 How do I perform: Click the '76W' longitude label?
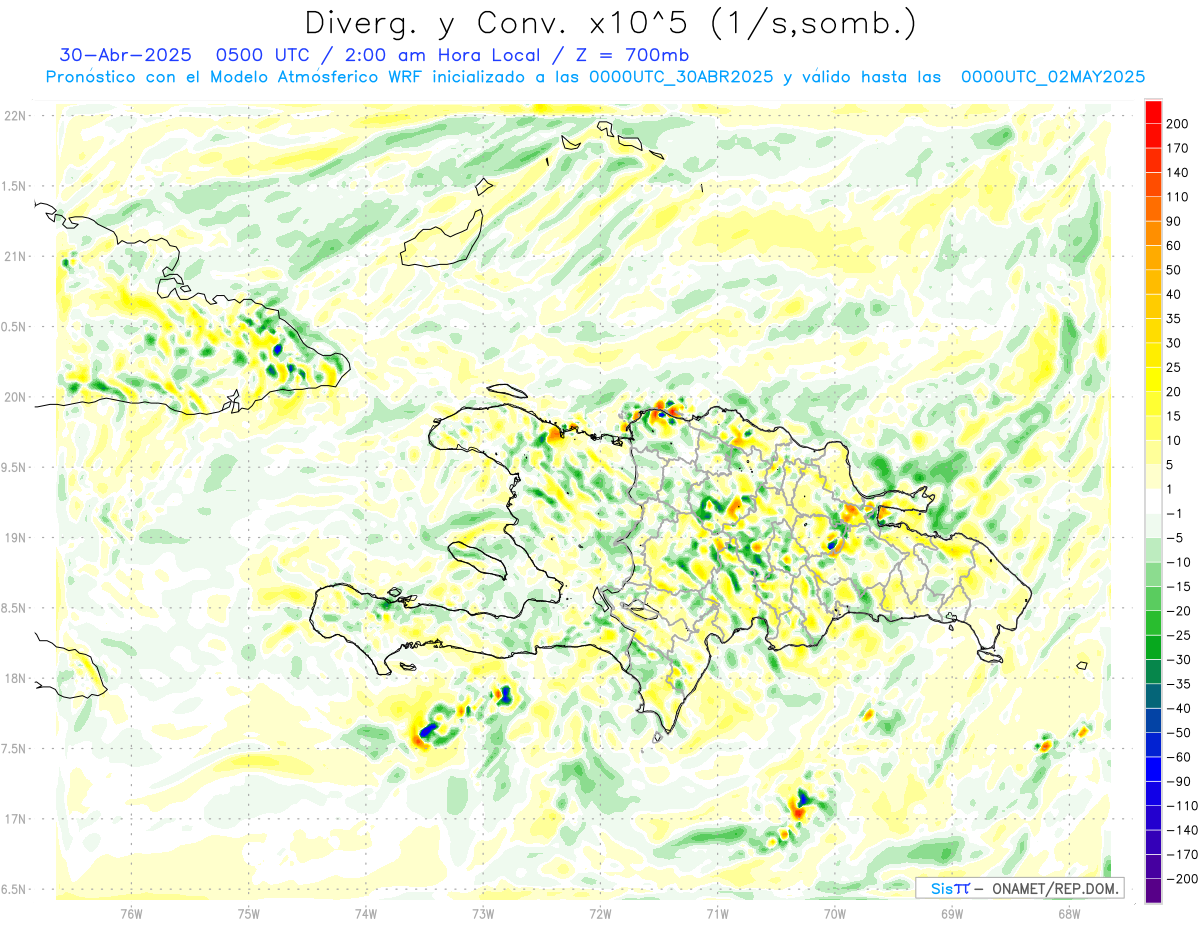click(x=131, y=913)
